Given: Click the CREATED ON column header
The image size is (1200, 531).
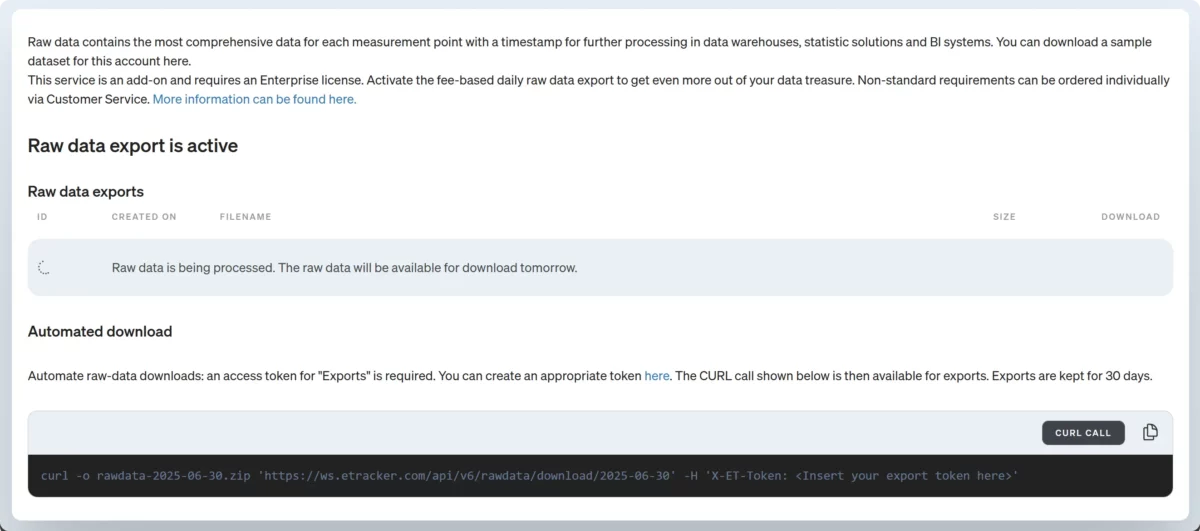Looking at the screenshot, I should 144,217.
